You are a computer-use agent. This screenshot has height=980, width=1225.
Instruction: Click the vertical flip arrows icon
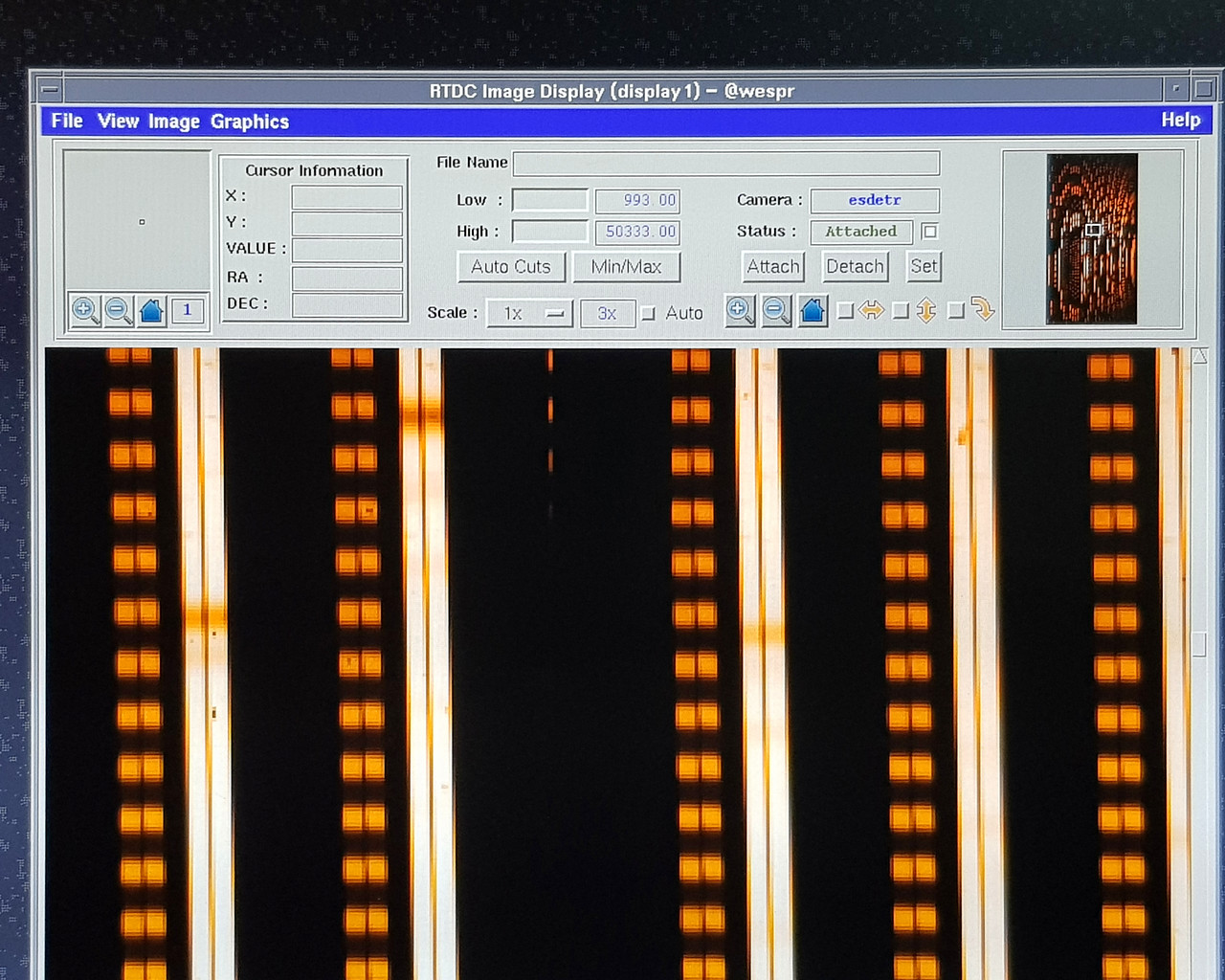click(x=926, y=310)
